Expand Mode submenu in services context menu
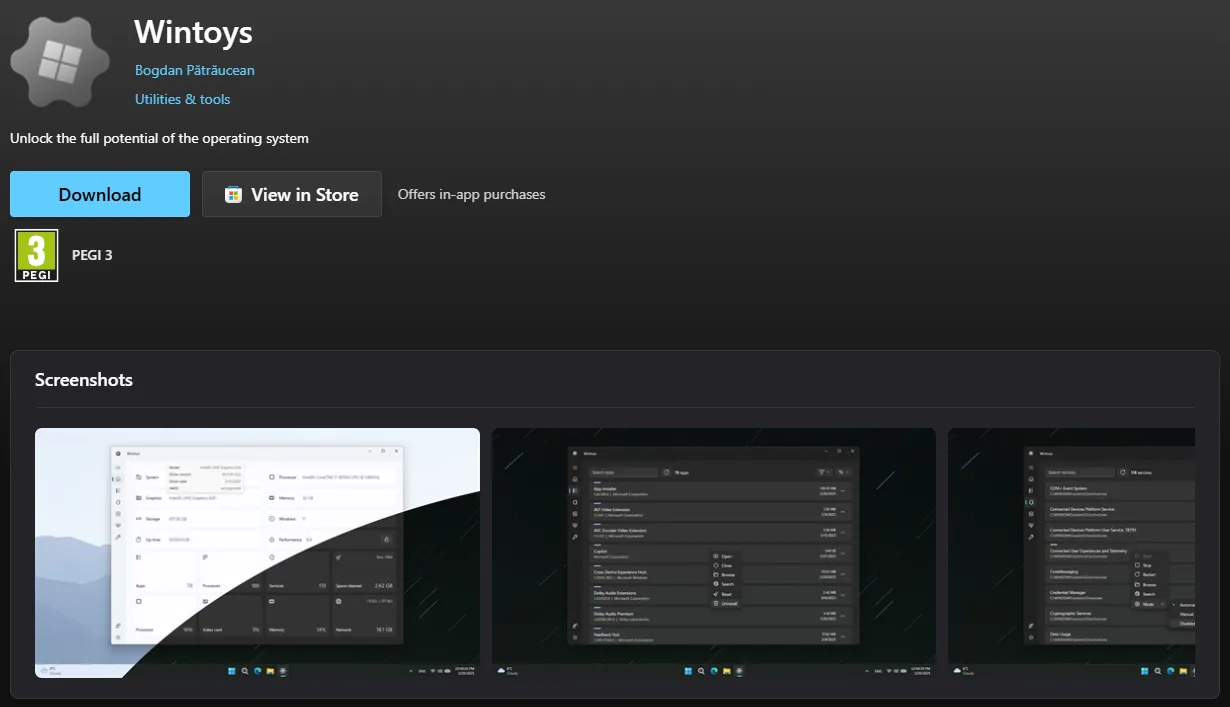Viewport: 1230px width, 707px height. click(x=1147, y=604)
